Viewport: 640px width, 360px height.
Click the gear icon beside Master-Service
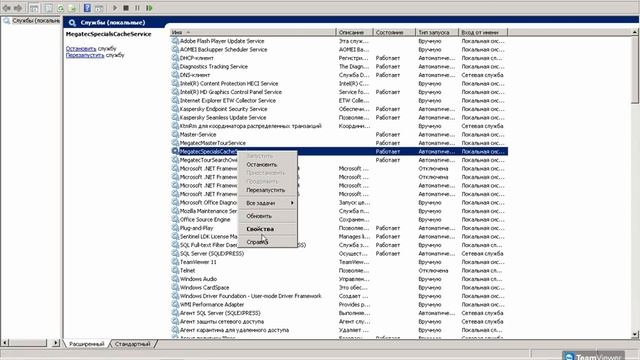[x=175, y=134]
